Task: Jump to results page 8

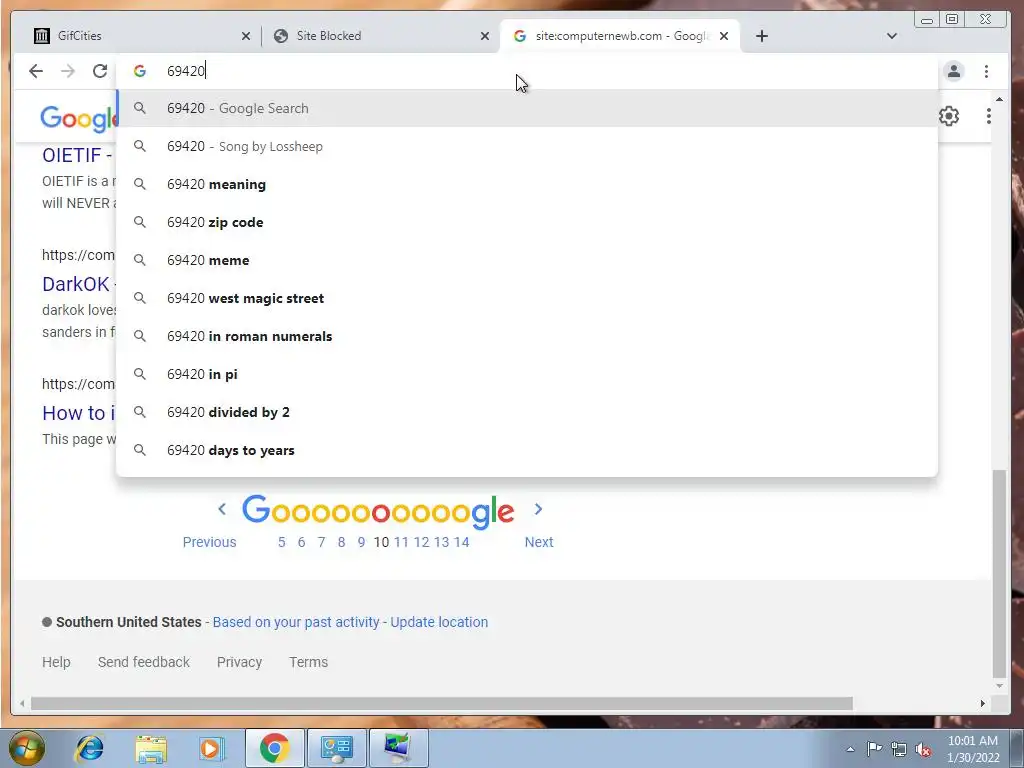Action: (341, 542)
